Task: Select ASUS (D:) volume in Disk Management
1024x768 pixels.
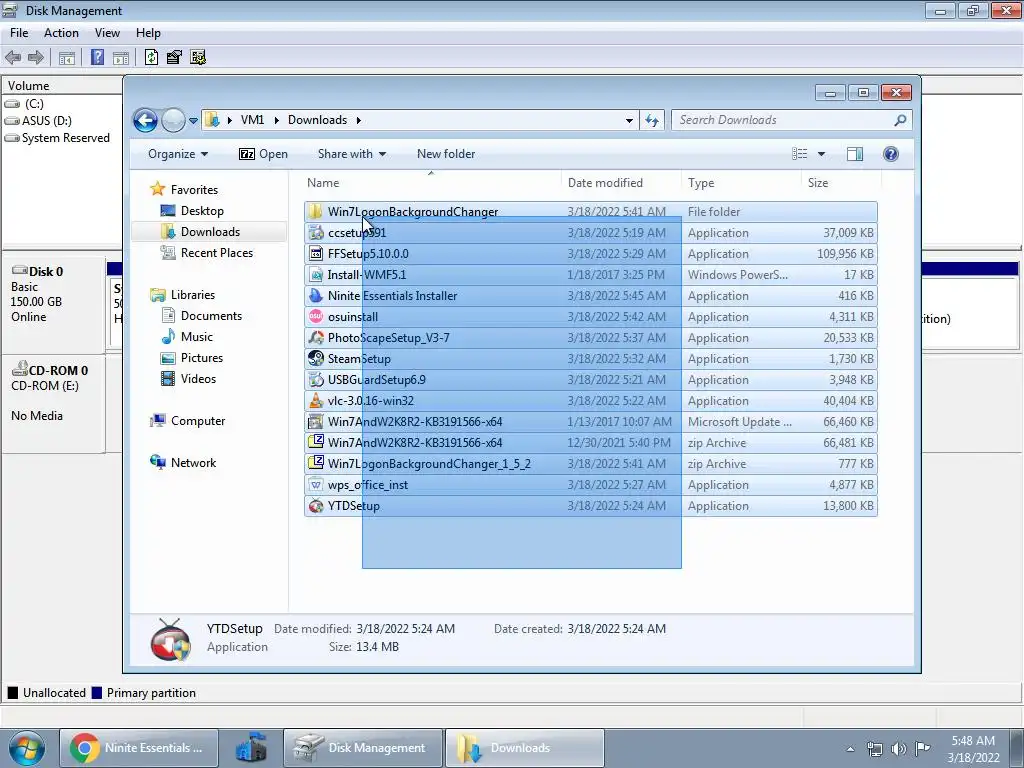Action: coord(39,121)
